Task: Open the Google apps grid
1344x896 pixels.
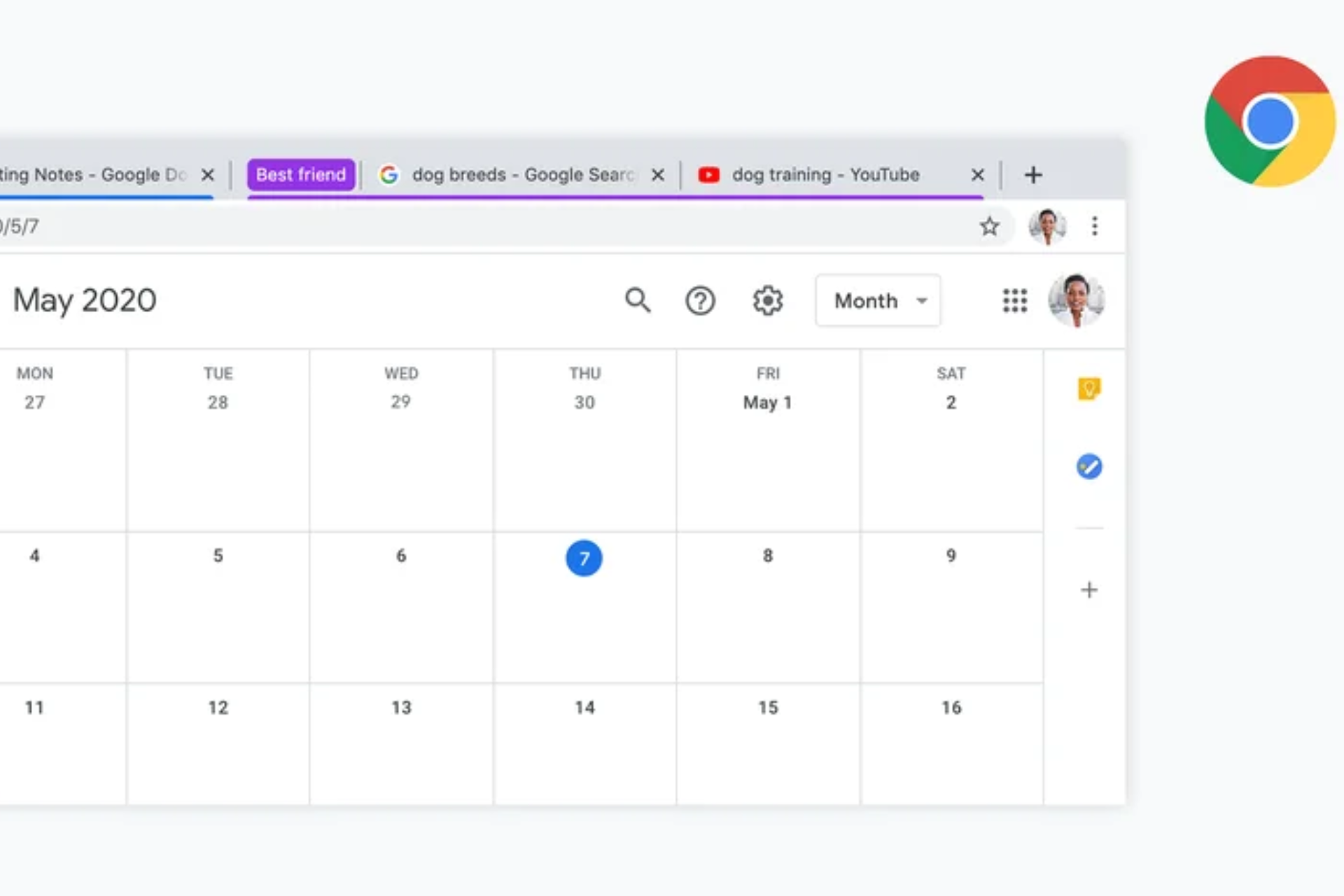Action: pyautogui.click(x=1014, y=300)
